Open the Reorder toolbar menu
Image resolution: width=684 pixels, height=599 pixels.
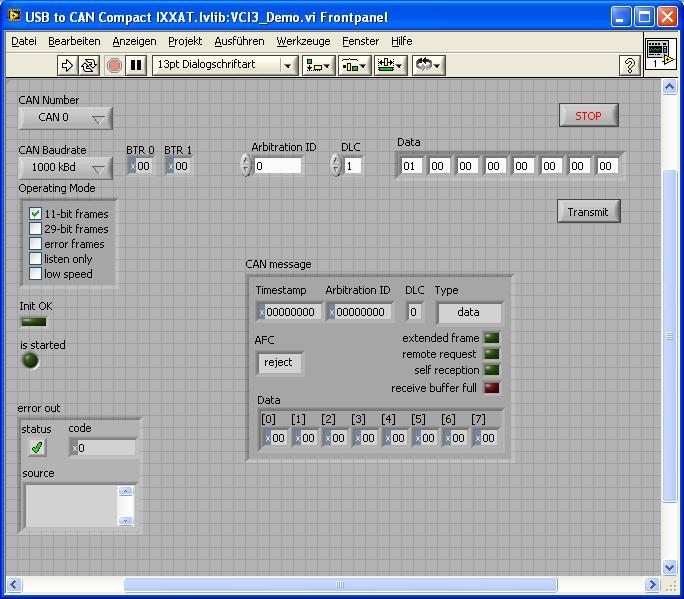(x=427, y=65)
